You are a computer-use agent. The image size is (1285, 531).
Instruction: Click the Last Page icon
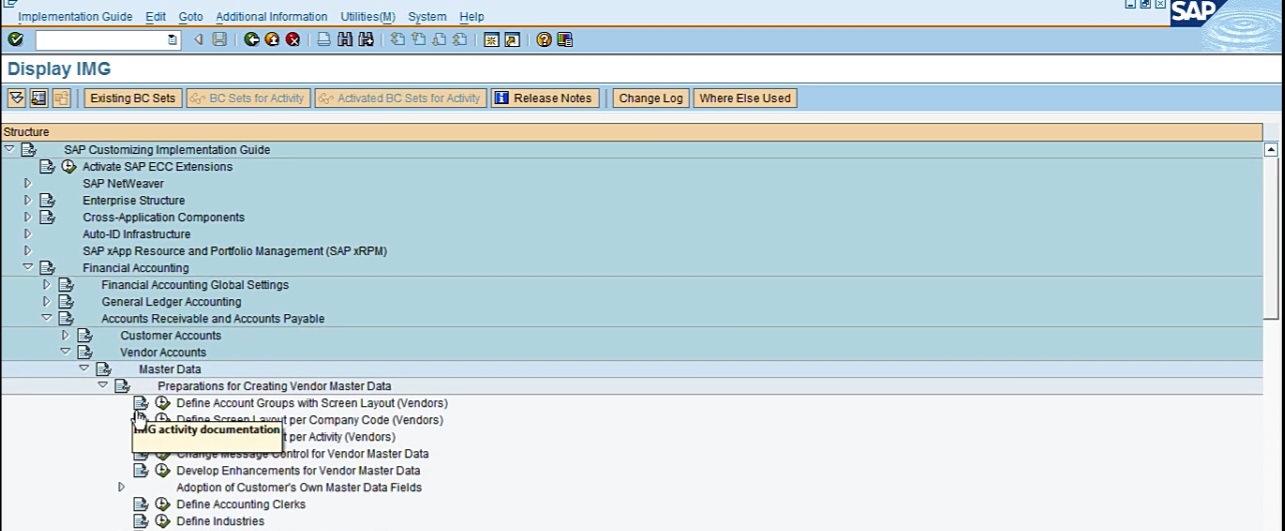460,40
